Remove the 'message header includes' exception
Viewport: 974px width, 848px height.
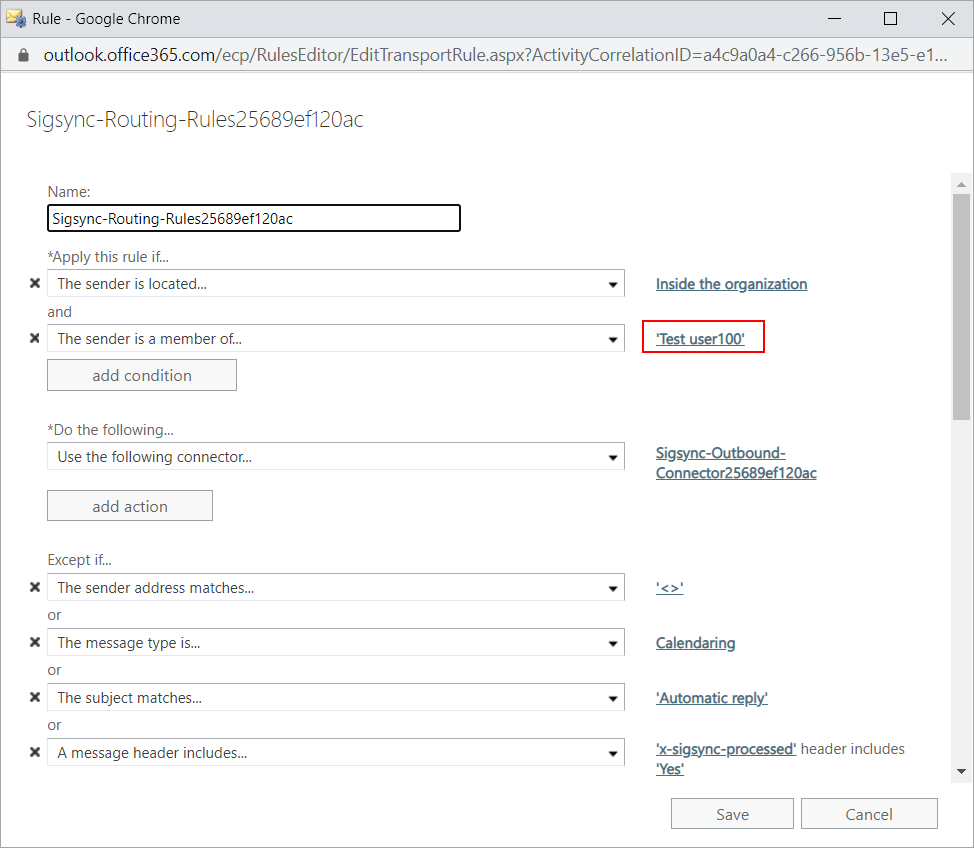35,753
